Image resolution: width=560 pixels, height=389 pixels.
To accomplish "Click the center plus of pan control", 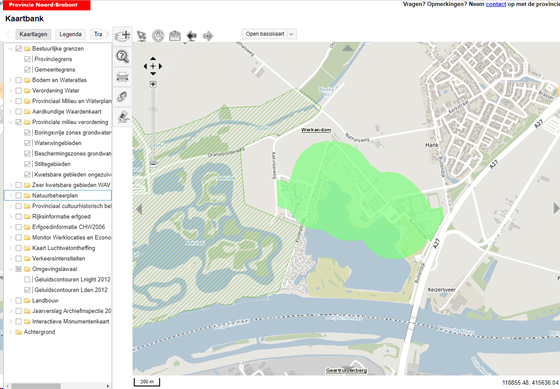I will (153, 66).
